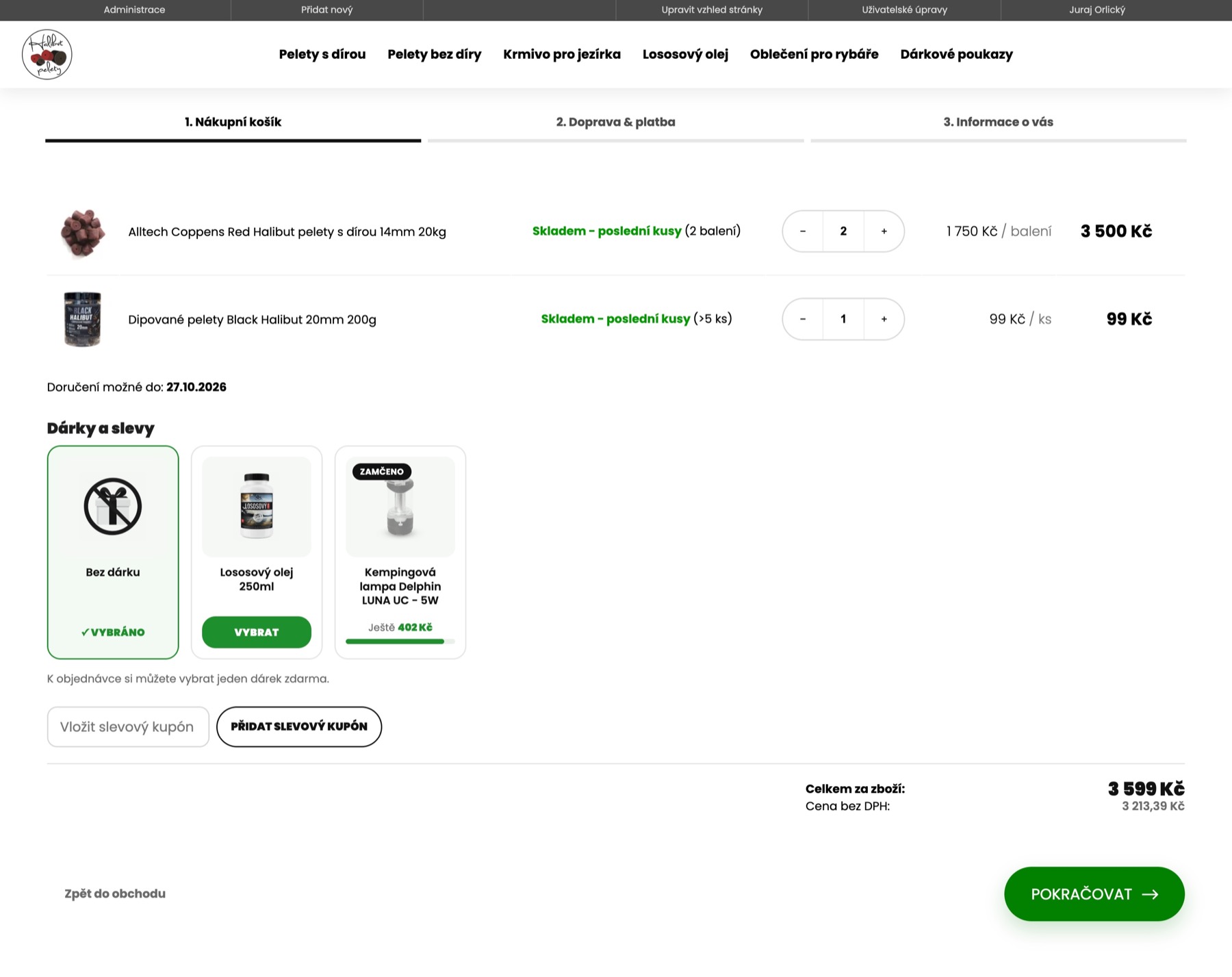The height and width of the screenshot is (977, 1232).
Task: Select the no-gift crossed present icon
Action: (113, 507)
